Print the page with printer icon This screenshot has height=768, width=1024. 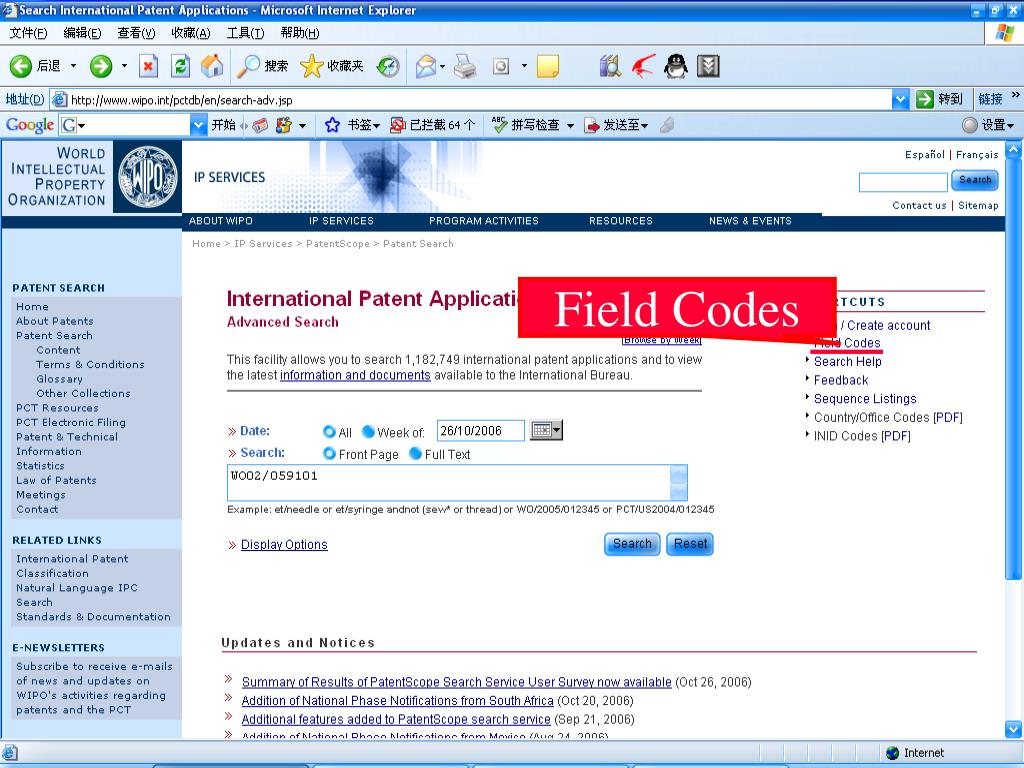click(465, 66)
